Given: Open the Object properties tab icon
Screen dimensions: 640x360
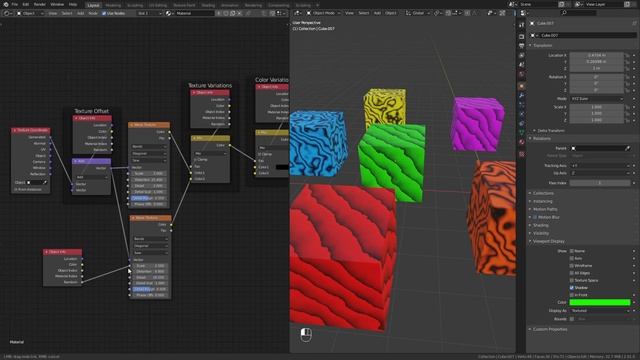Looking at the screenshot, I should [x=521, y=86].
